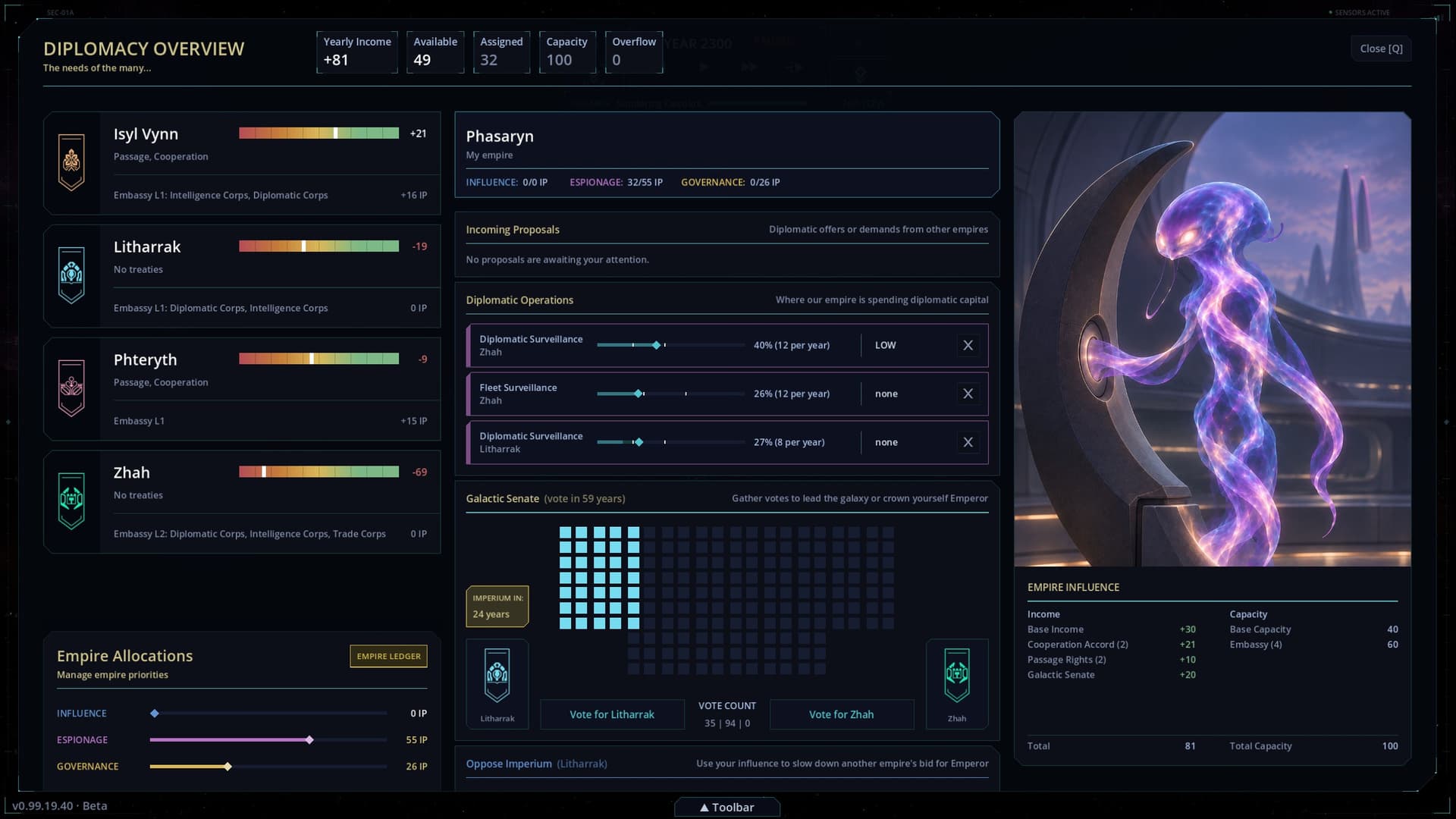Click the LOW status on Zhah surveillance
The height and width of the screenshot is (819, 1456).
pos(885,345)
